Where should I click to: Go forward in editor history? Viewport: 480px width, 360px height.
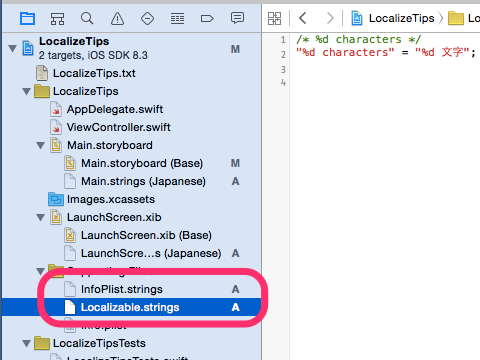pos(330,18)
